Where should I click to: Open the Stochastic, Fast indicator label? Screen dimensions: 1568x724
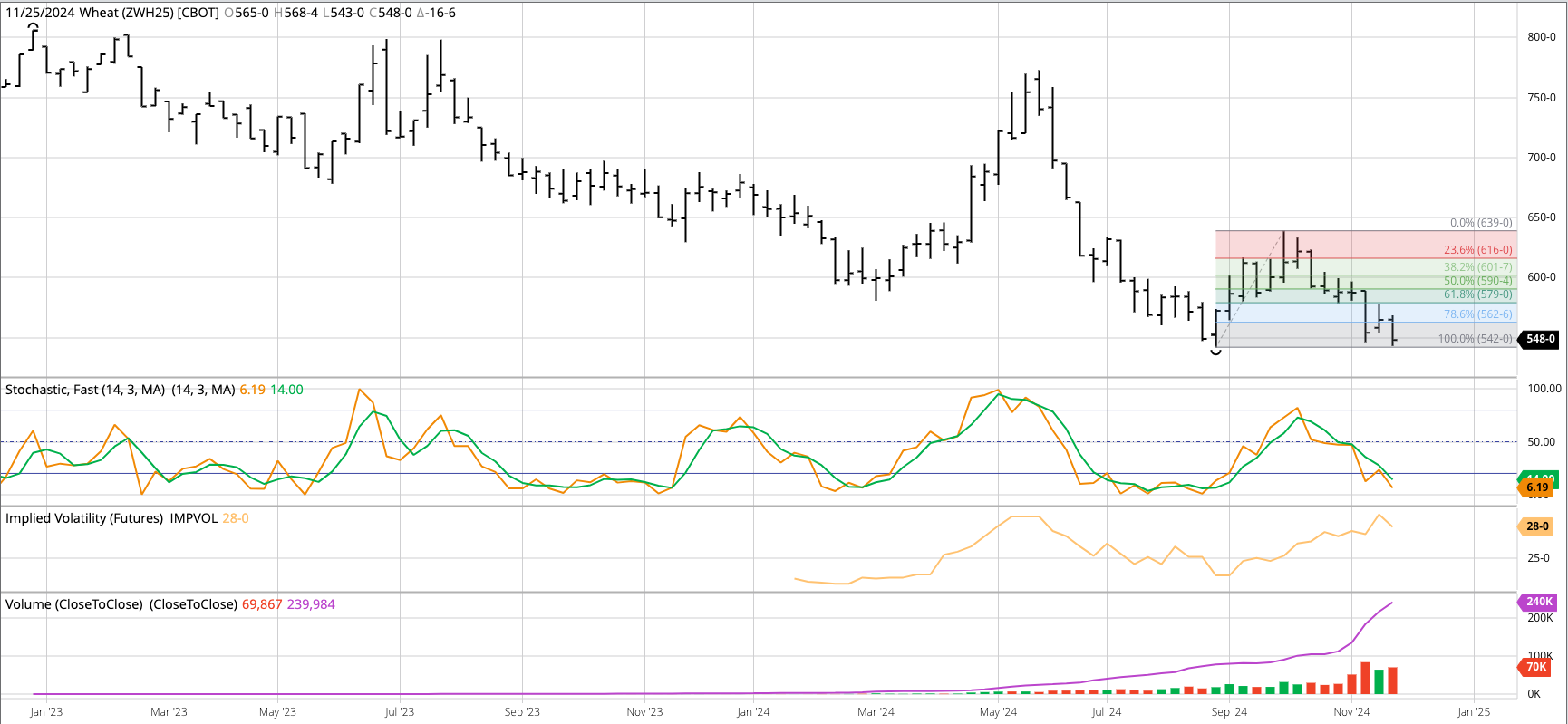(x=85, y=390)
